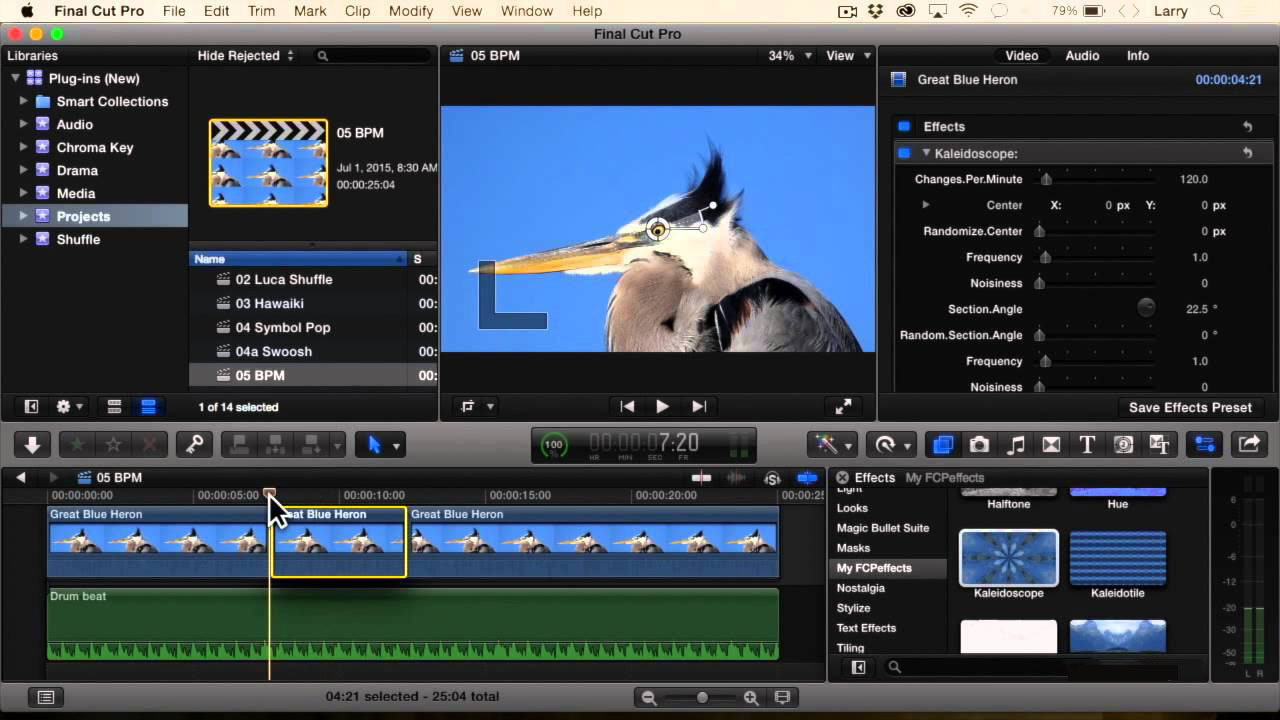Select the Stylize effects category
The width and height of the screenshot is (1280, 720).
click(853, 608)
